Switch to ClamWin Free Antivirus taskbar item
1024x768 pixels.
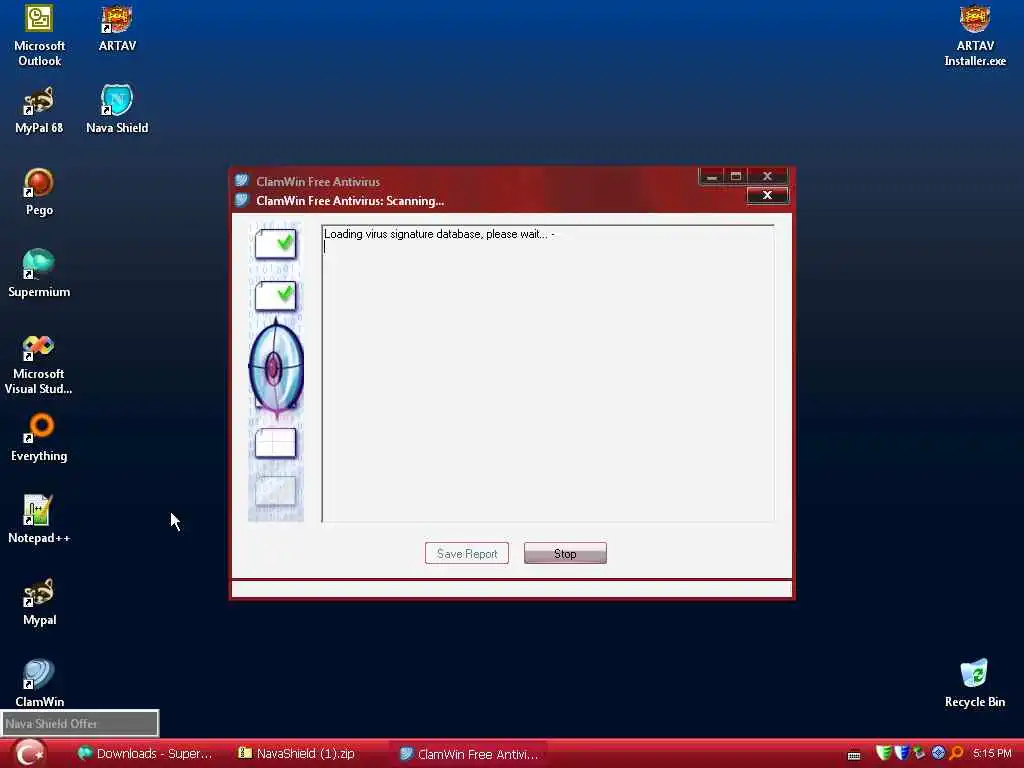(468, 754)
